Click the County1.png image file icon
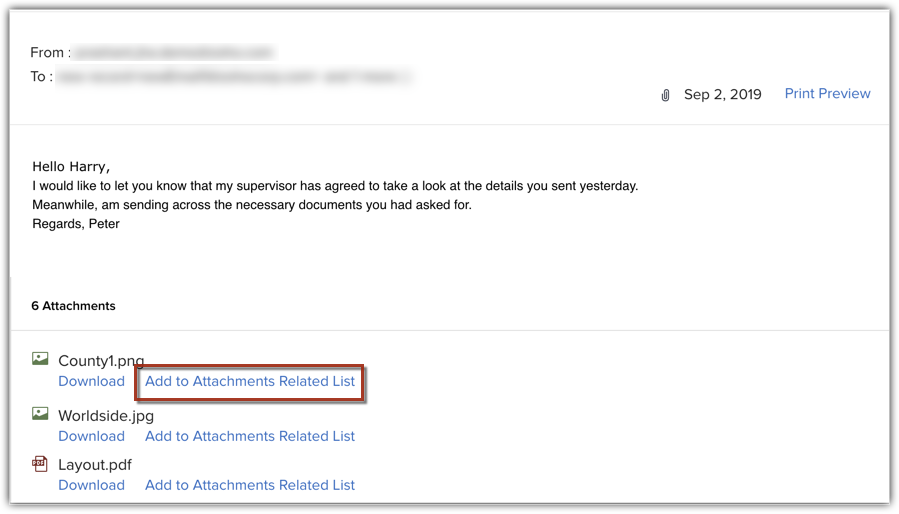Viewport: 899px width, 514px height. tap(40, 359)
